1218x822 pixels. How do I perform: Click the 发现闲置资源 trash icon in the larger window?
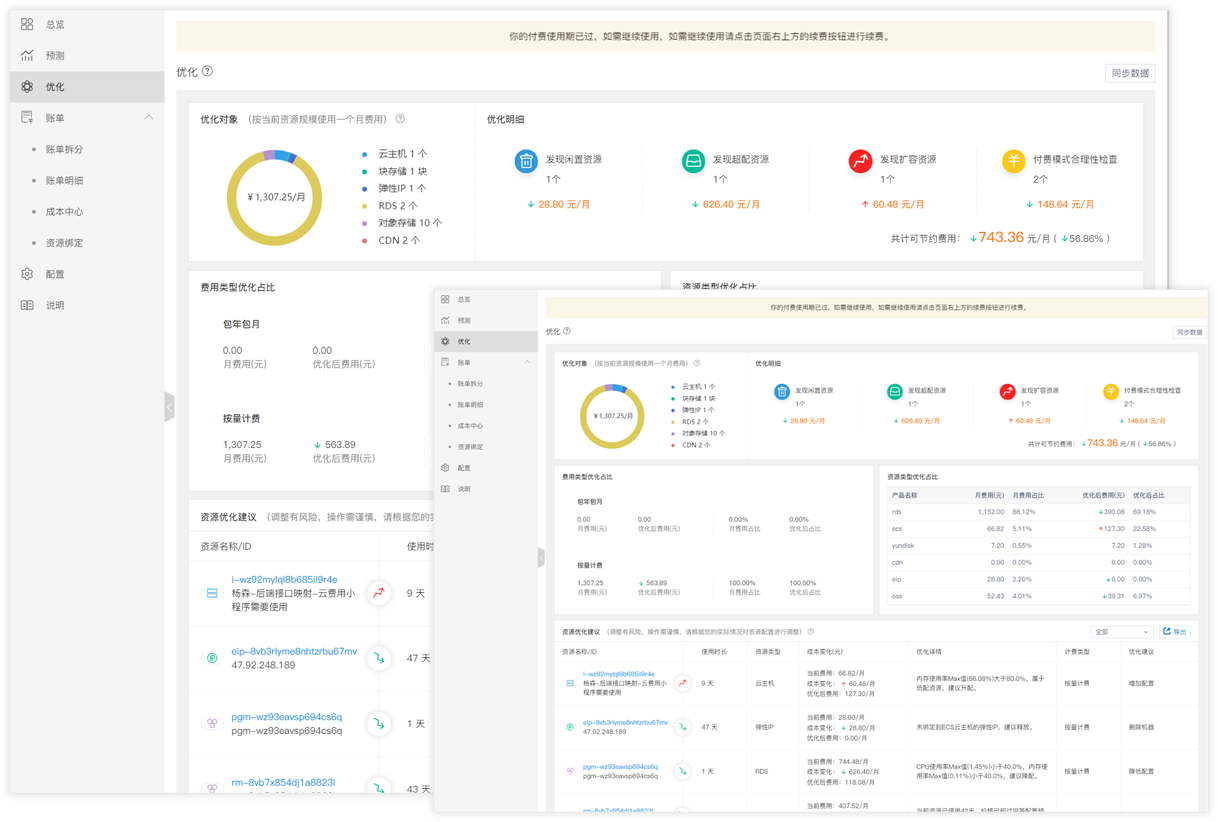[x=526, y=160]
